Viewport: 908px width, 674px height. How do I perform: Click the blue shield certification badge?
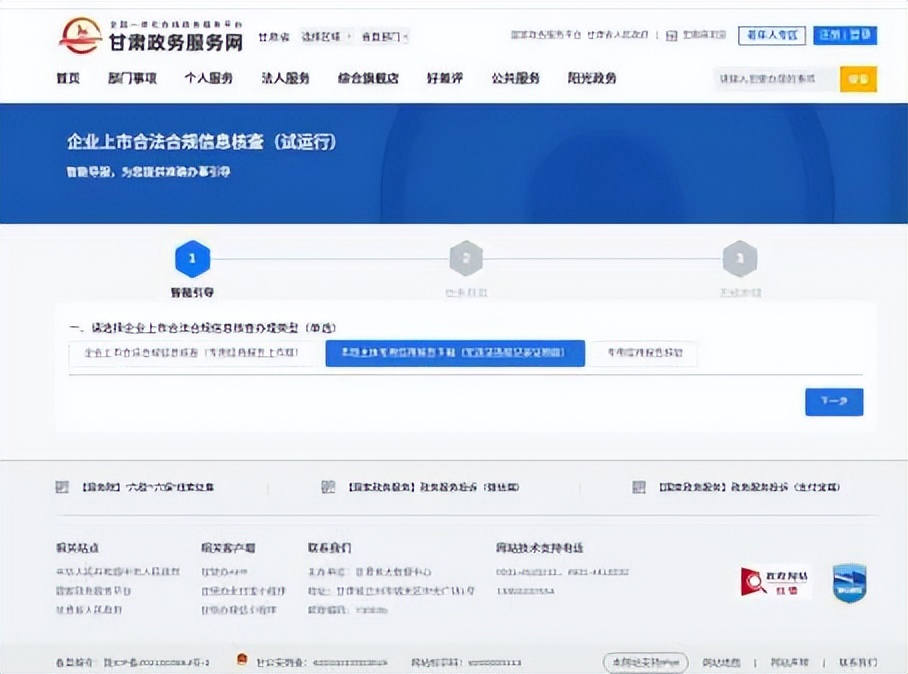point(849,582)
